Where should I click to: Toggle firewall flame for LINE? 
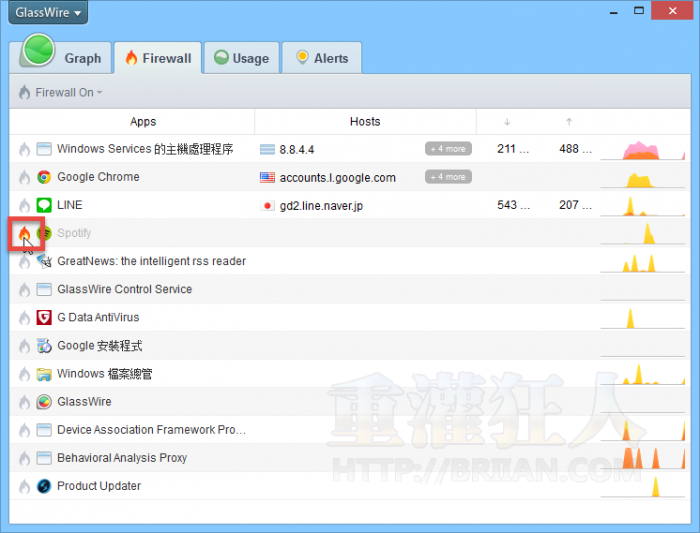24,205
